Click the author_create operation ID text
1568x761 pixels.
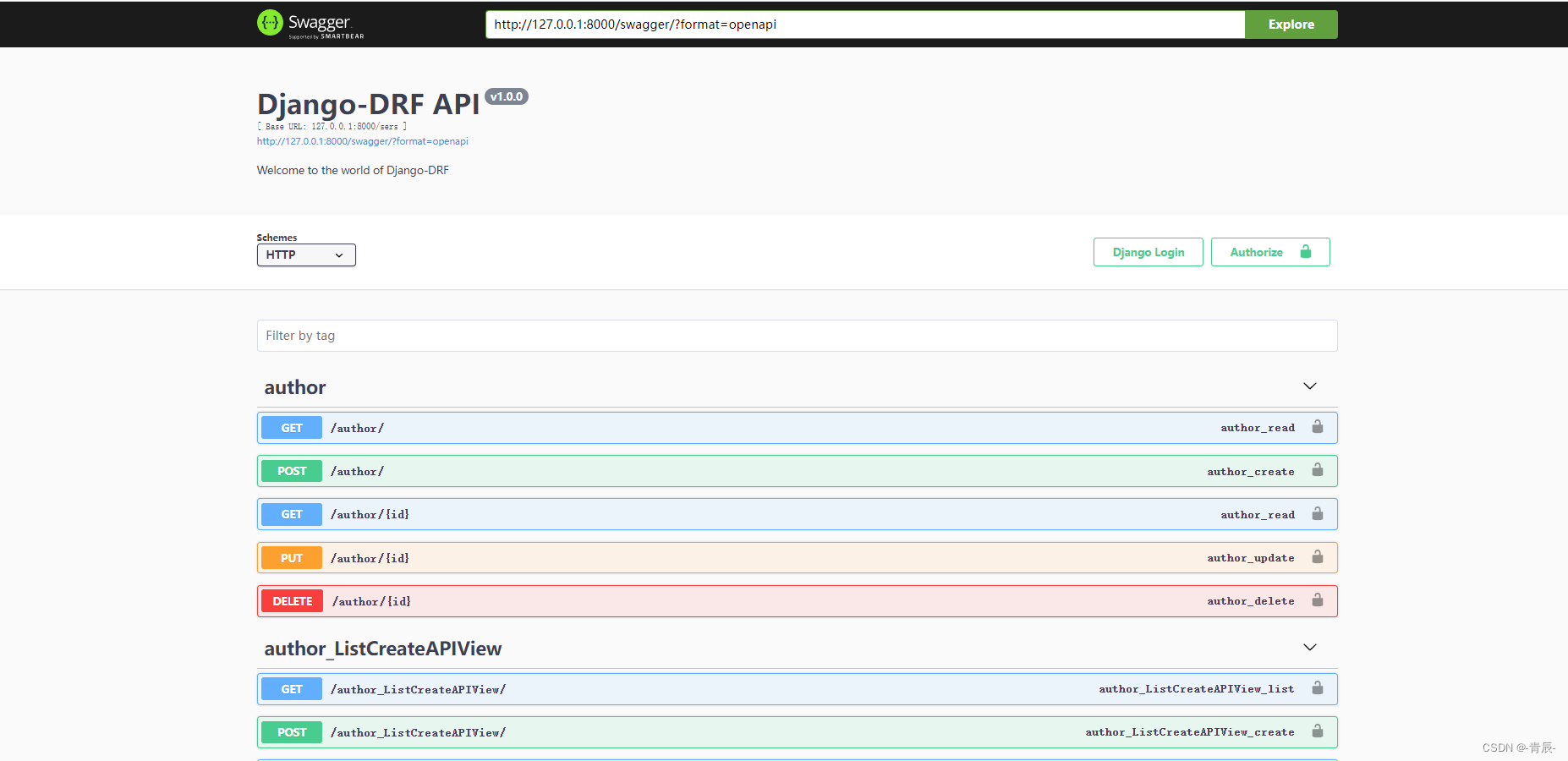point(1251,472)
